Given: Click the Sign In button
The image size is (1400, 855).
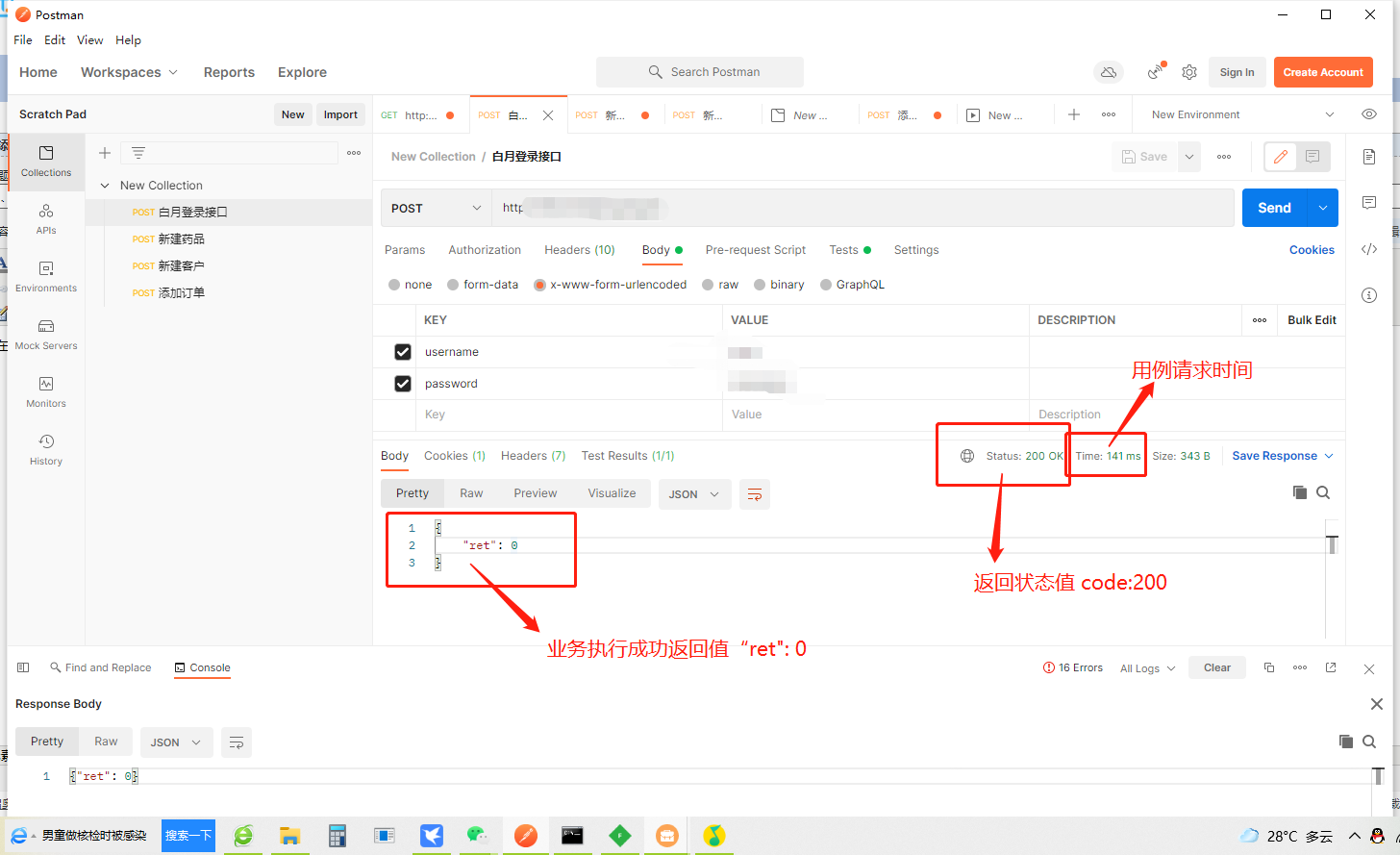Looking at the screenshot, I should [1237, 72].
